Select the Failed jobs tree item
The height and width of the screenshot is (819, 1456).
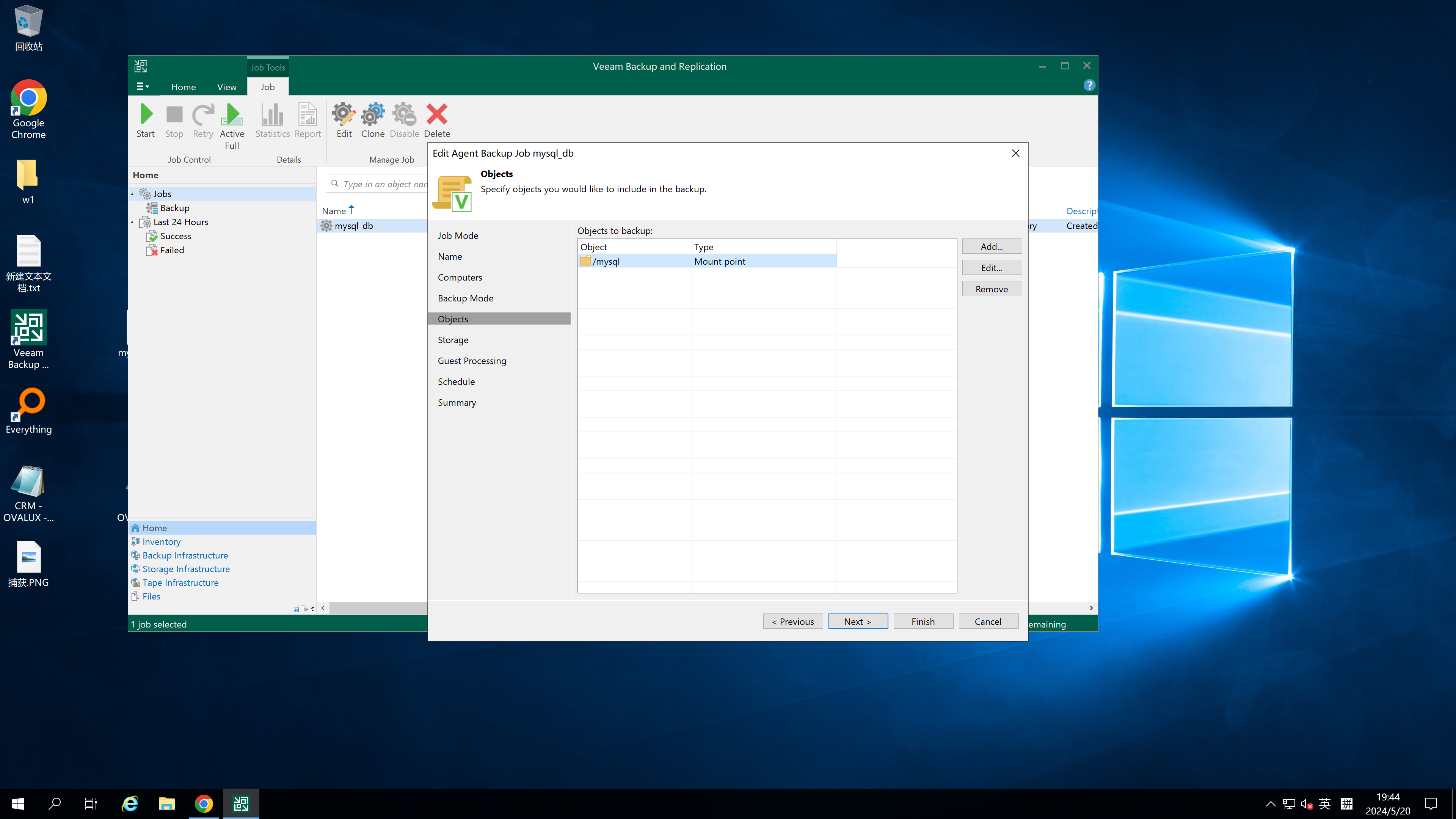(x=172, y=250)
